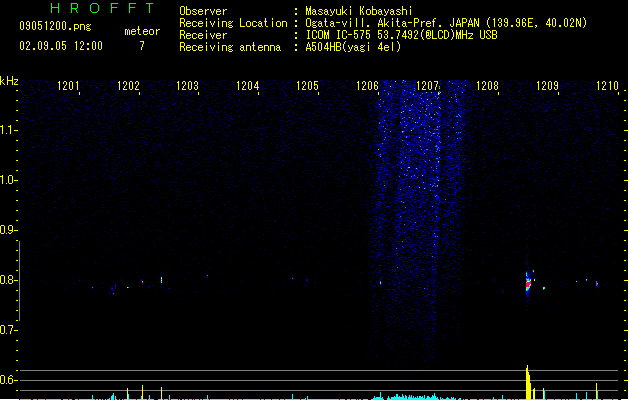Screen dimensions: 629x400
Task: Click the kHz axis unit label
Action: (x=9, y=81)
